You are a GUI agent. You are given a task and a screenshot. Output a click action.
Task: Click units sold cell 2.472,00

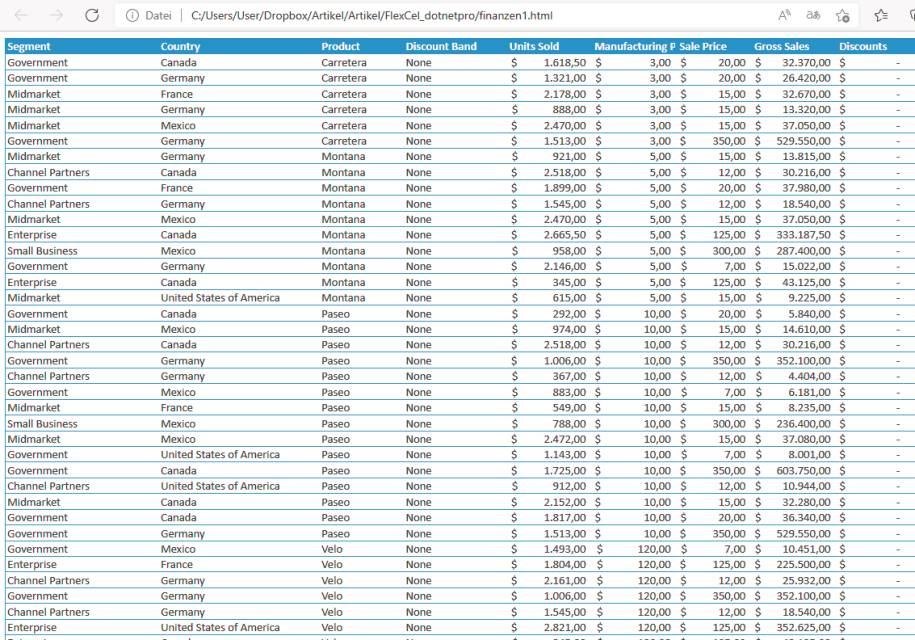[565, 439]
